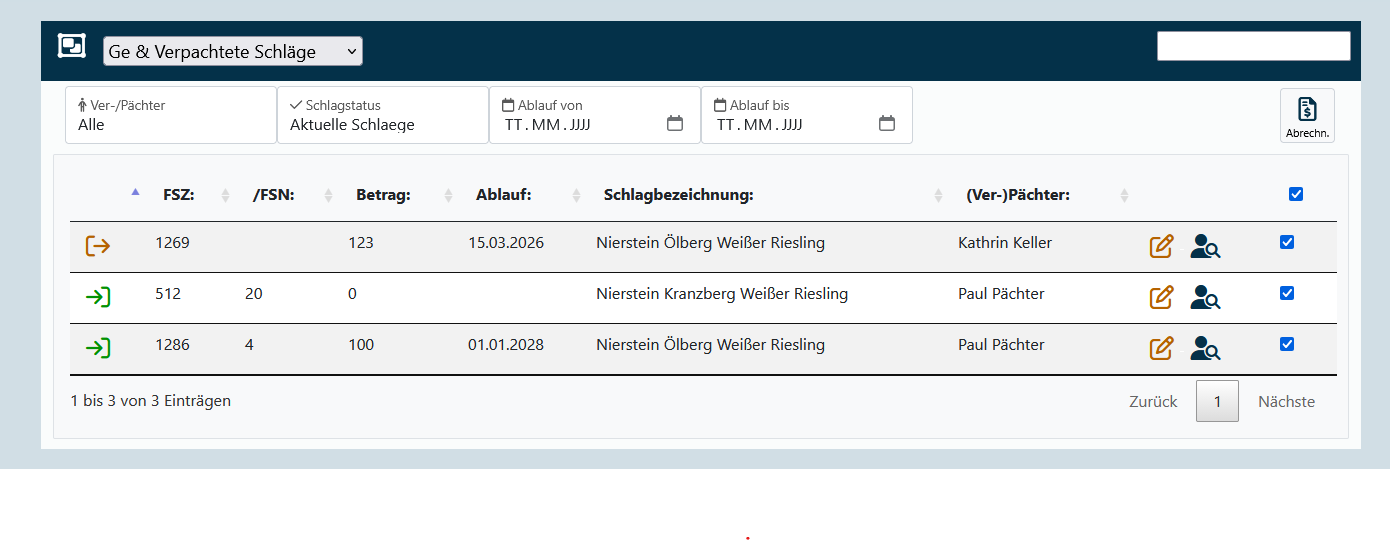Go to the Nächste page
The image size is (1390, 541).
click(x=1286, y=401)
